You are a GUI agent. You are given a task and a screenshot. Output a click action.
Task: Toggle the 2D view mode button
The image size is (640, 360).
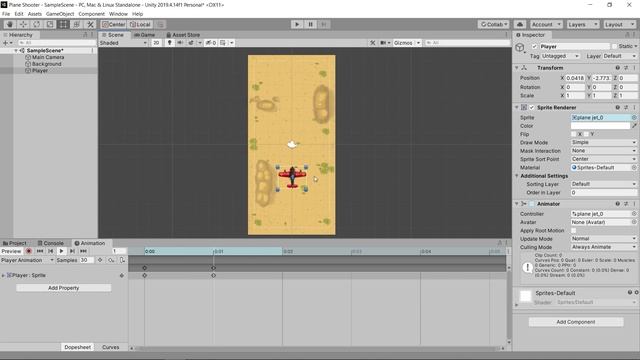pyautogui.click(x=156, y=42)
